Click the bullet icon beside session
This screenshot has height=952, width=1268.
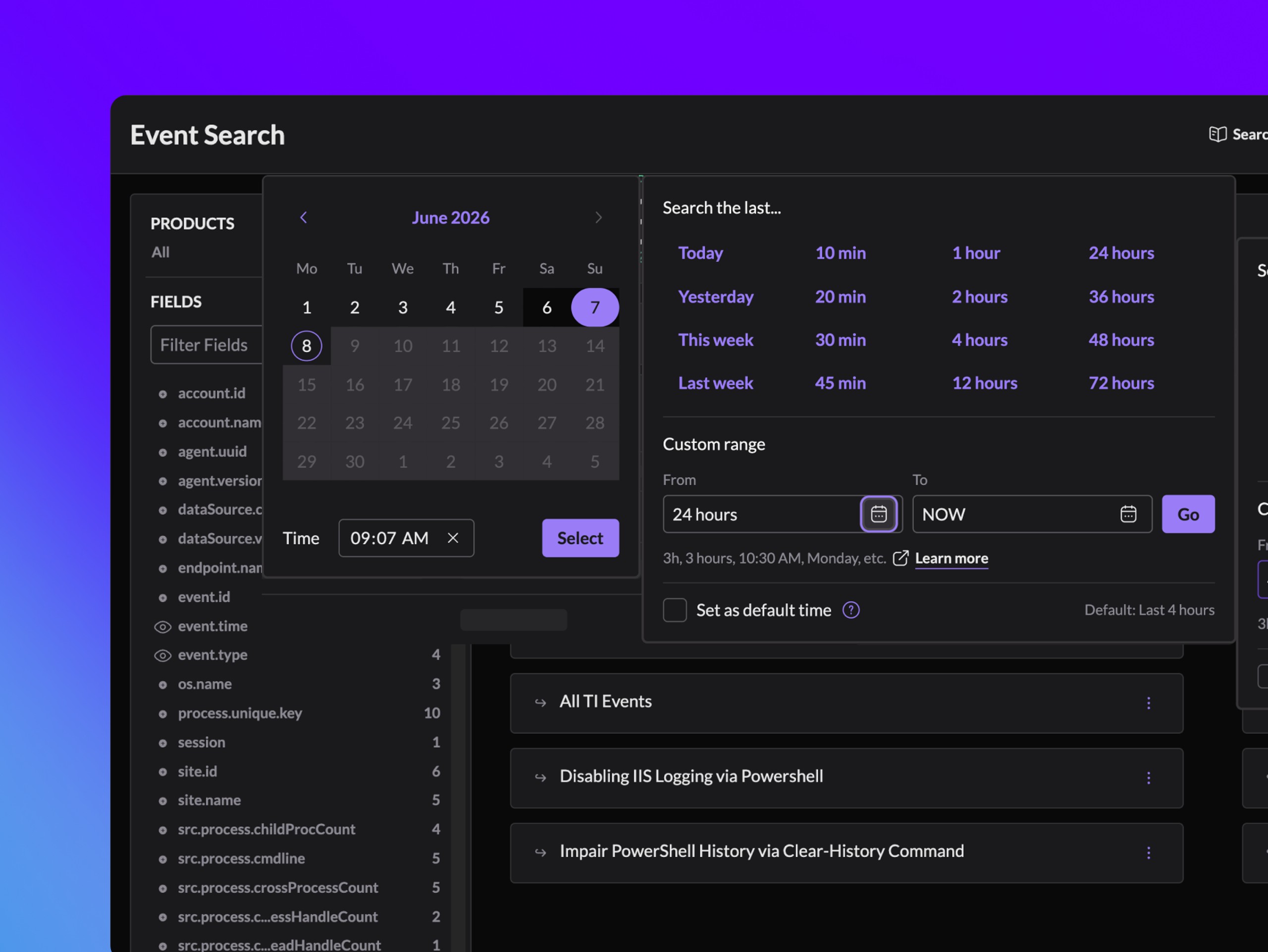pyautogui.click(x=163, y=743)
